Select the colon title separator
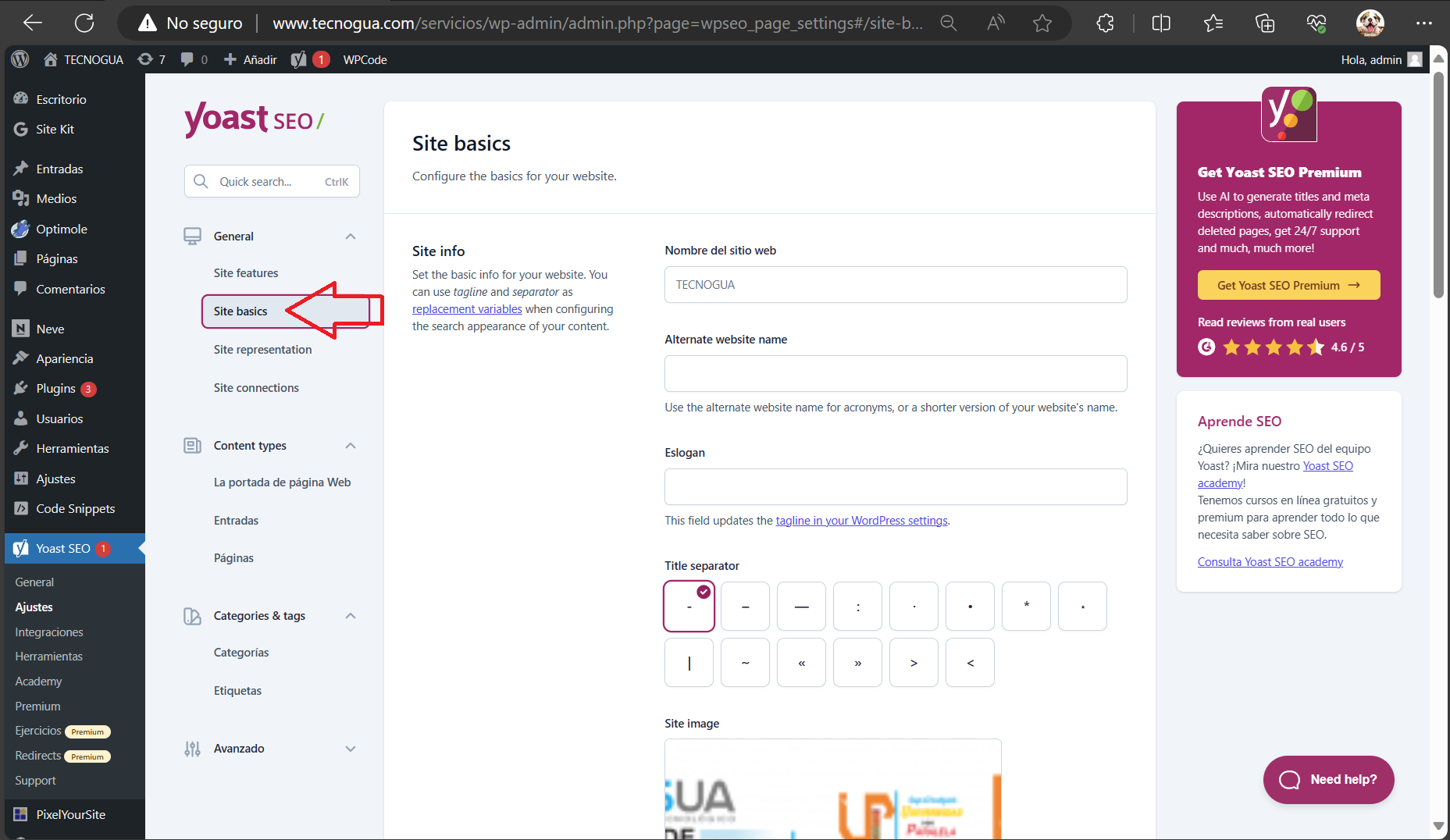This screenshot has width=1450, height=840. tap(857, 607)
